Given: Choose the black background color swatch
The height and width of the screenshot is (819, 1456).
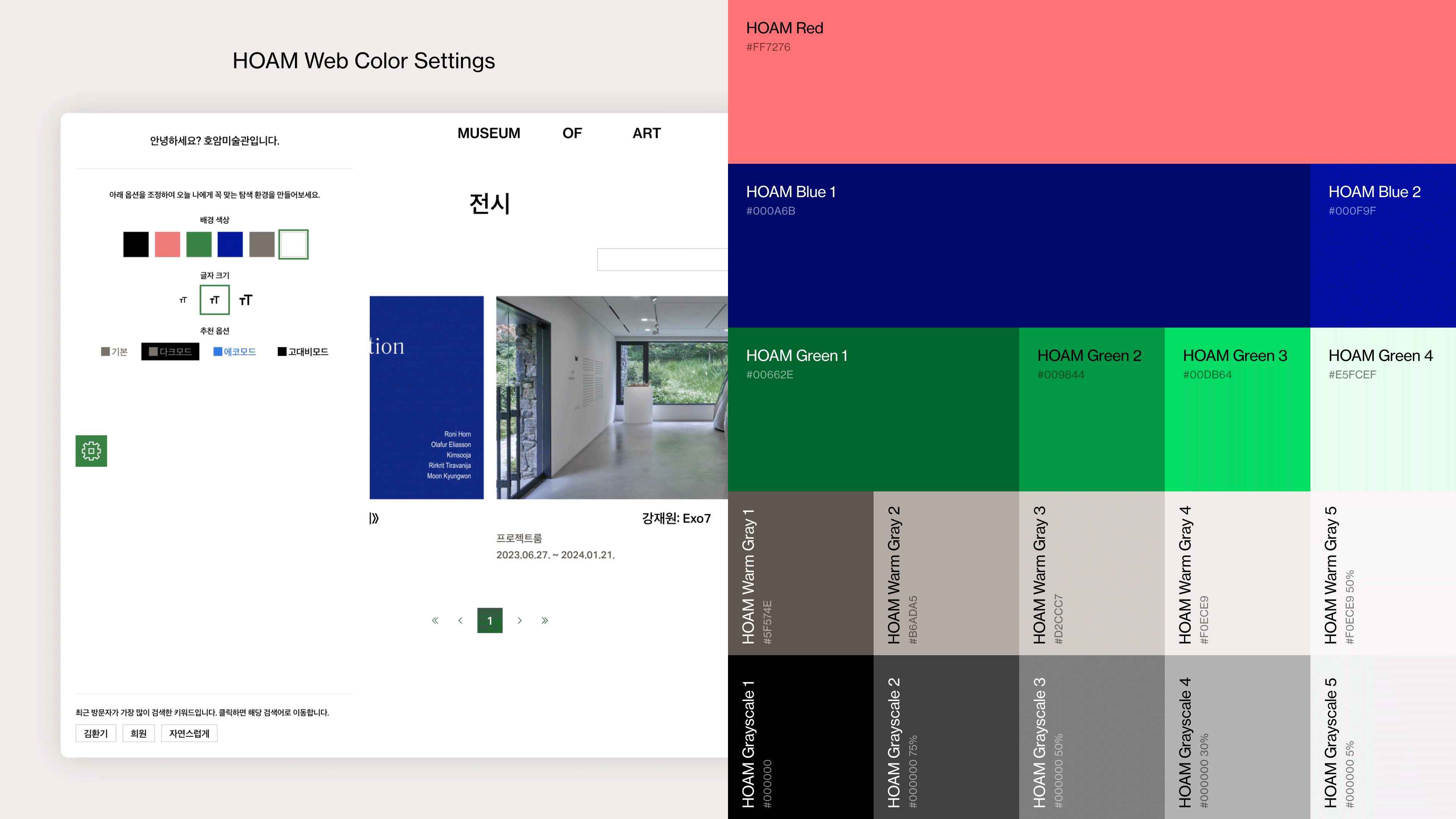Looking at the screenshot, I should click(x=136, y=244).
